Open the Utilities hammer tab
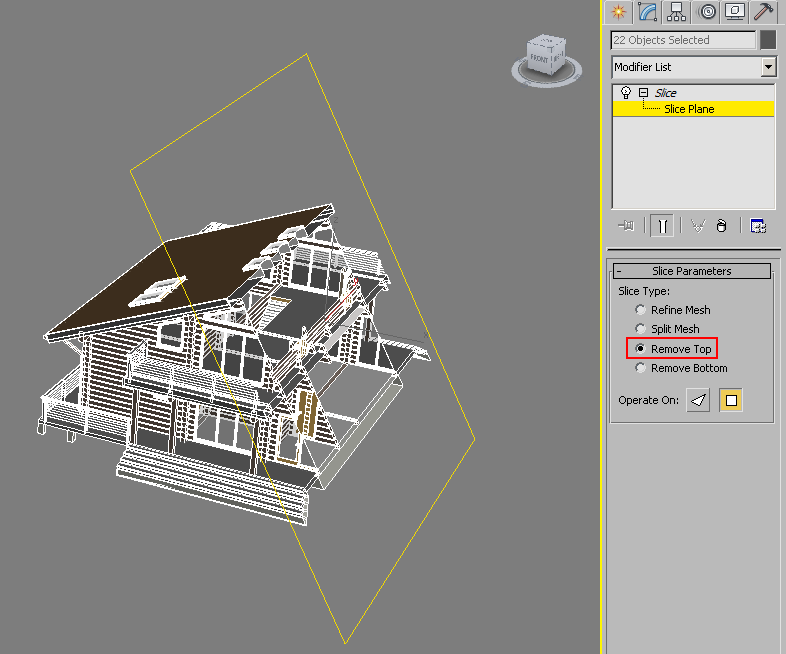The image size is (786, 654). [763, 12]
